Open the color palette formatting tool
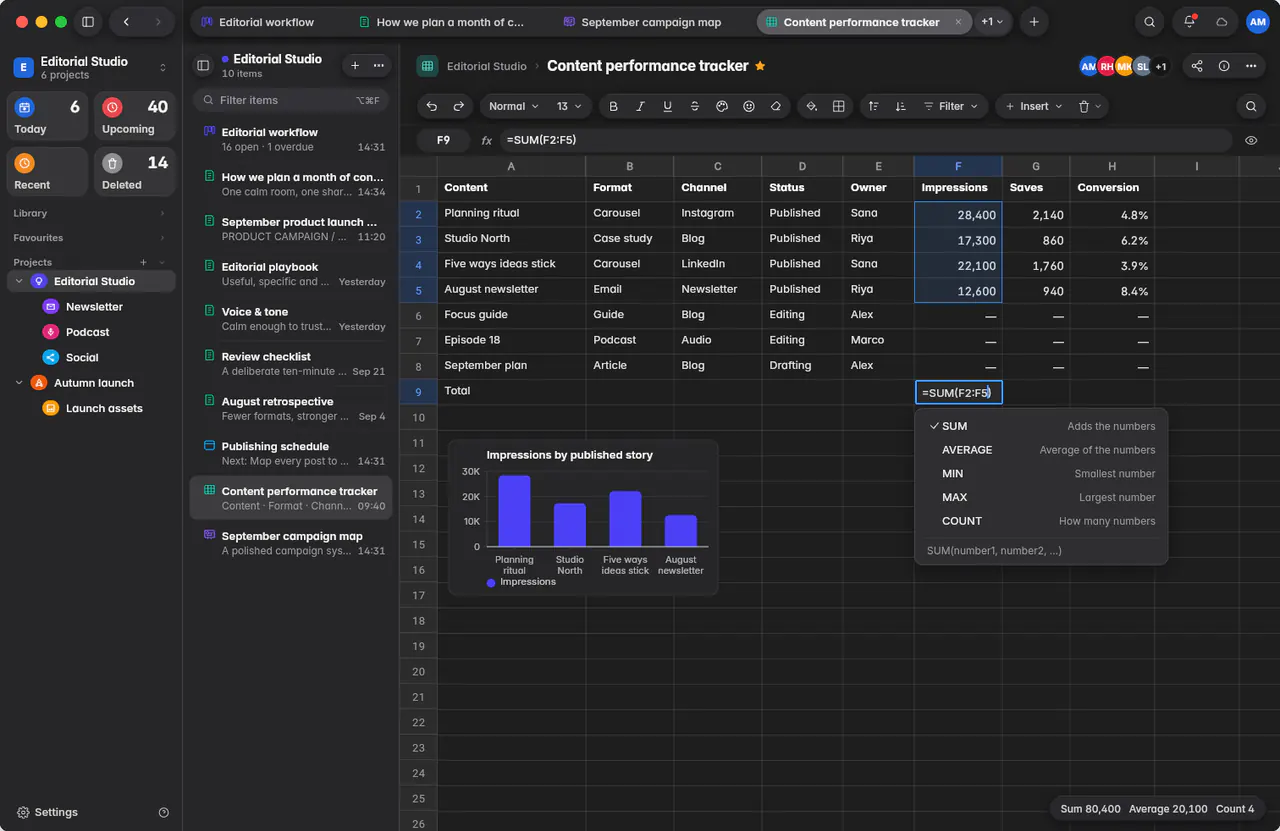This screenshot has height=831, width=1280. point(722,106)
